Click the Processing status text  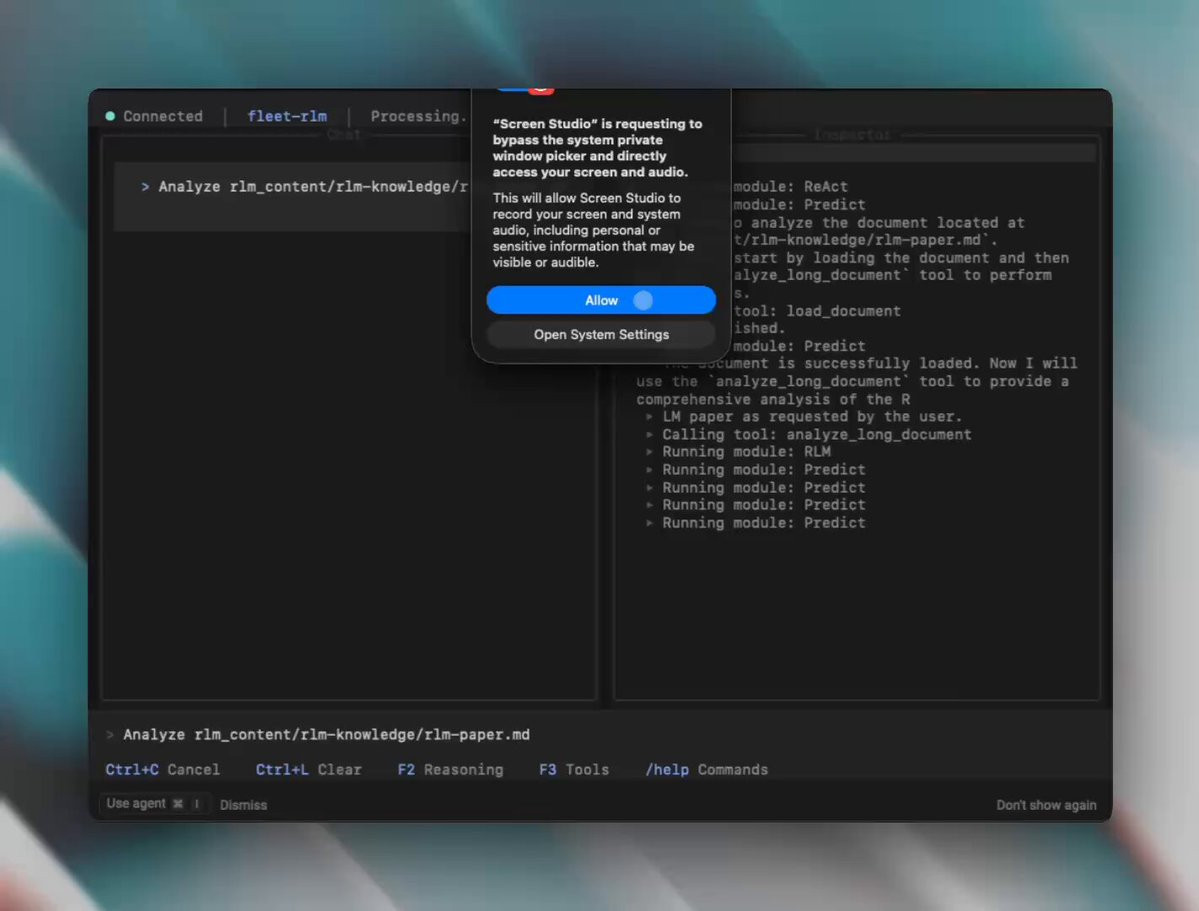coord(418,116)
